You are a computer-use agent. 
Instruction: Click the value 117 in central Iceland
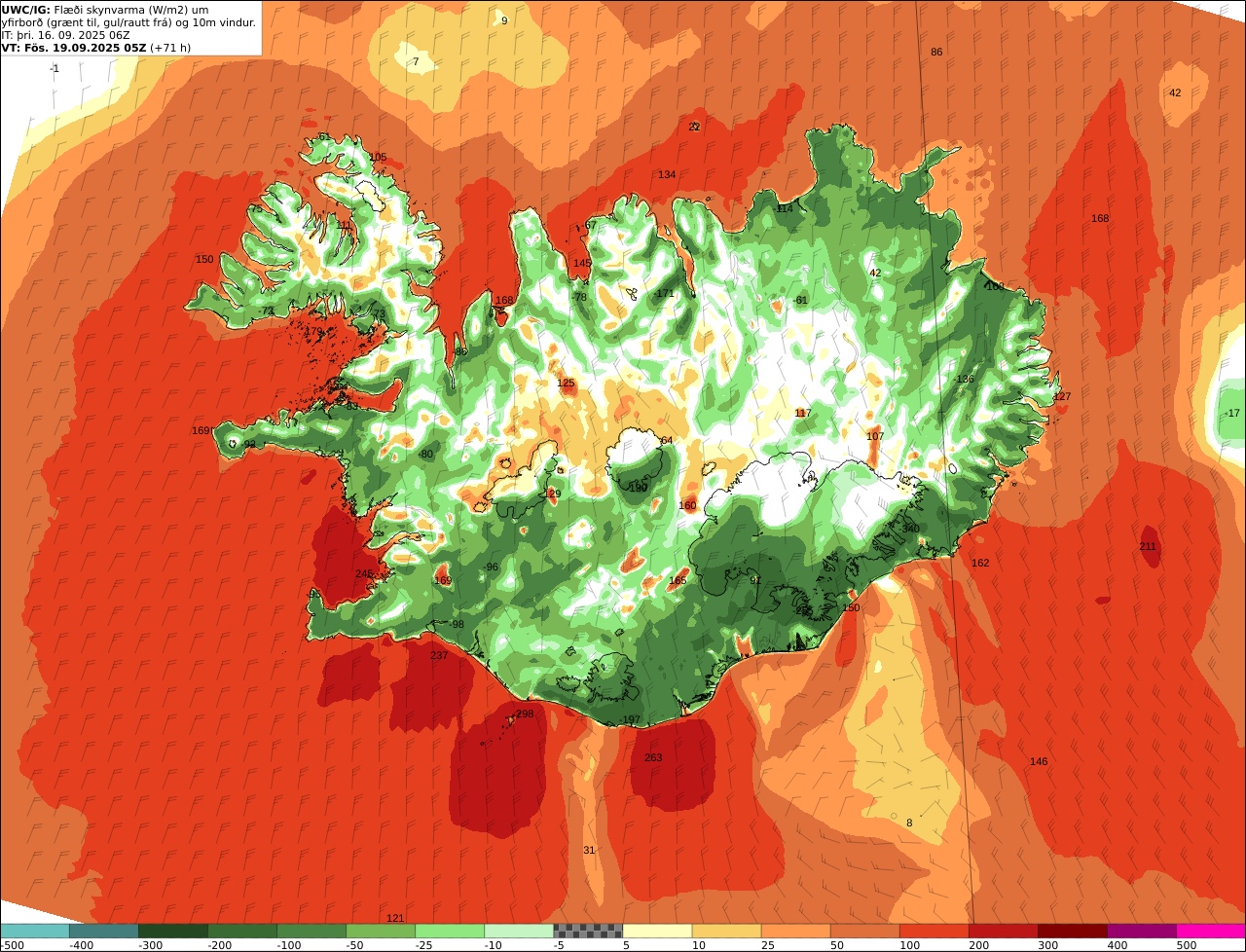coord(803,414)
